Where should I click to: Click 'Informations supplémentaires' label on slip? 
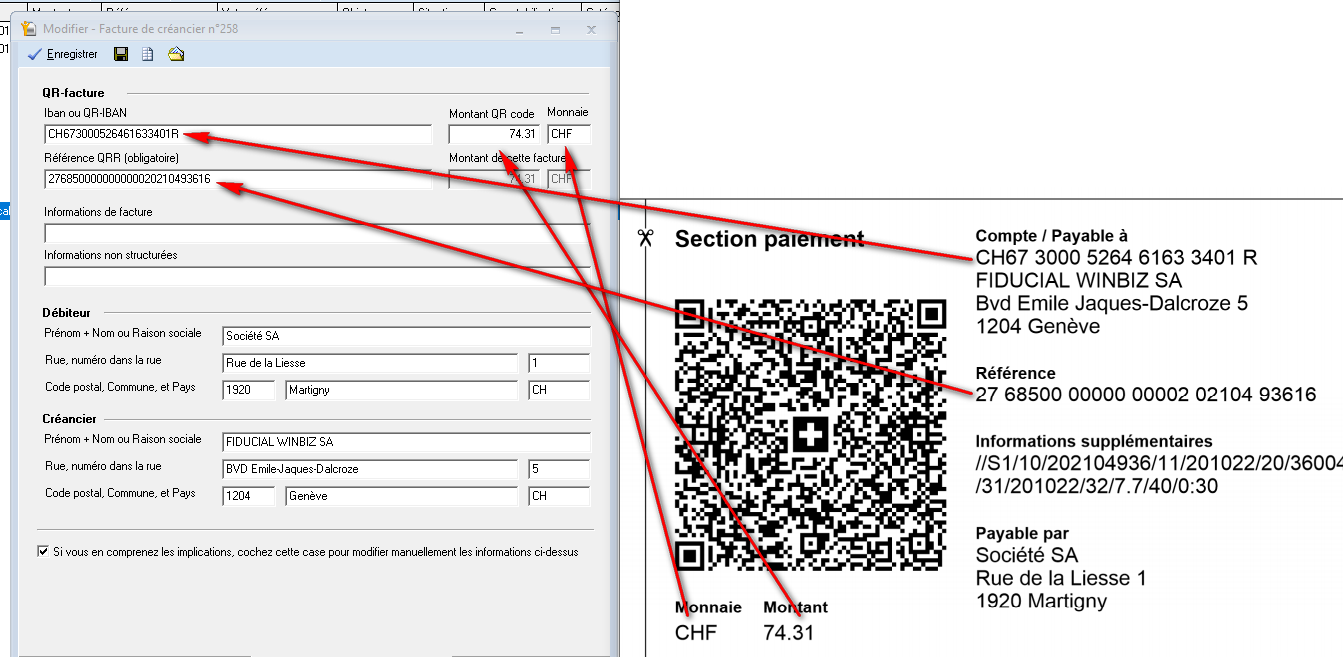(1094, 442)
